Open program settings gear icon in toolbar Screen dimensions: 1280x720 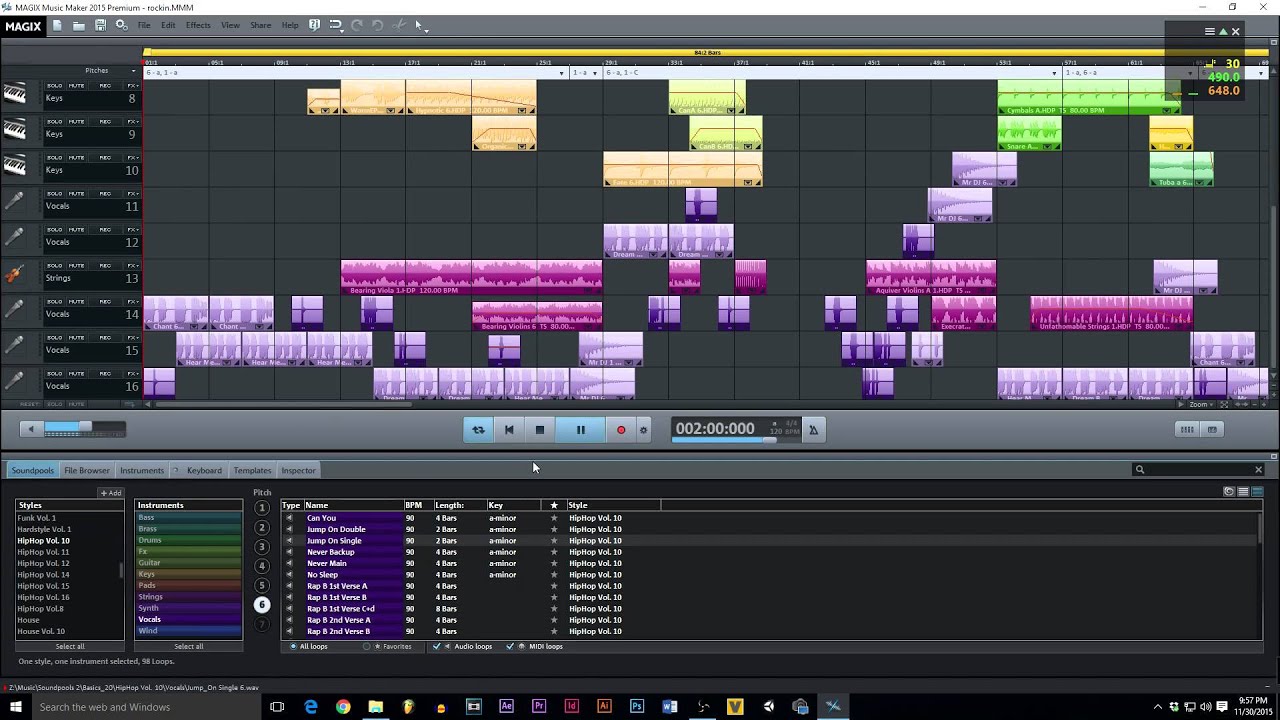tap(121, 25)
